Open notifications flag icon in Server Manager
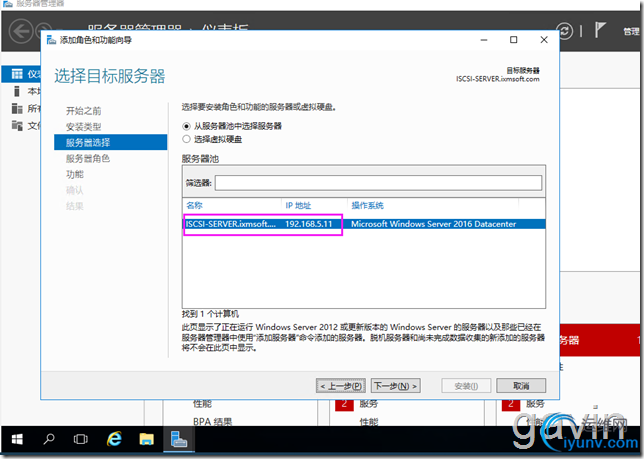 pyautogui.click(x=600, y=30)
